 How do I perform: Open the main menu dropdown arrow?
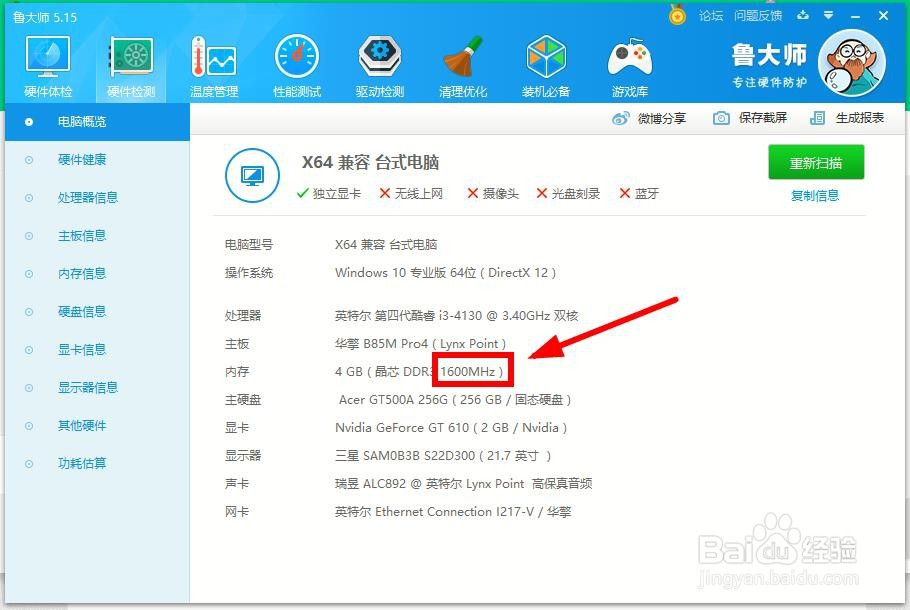point(826,16)
